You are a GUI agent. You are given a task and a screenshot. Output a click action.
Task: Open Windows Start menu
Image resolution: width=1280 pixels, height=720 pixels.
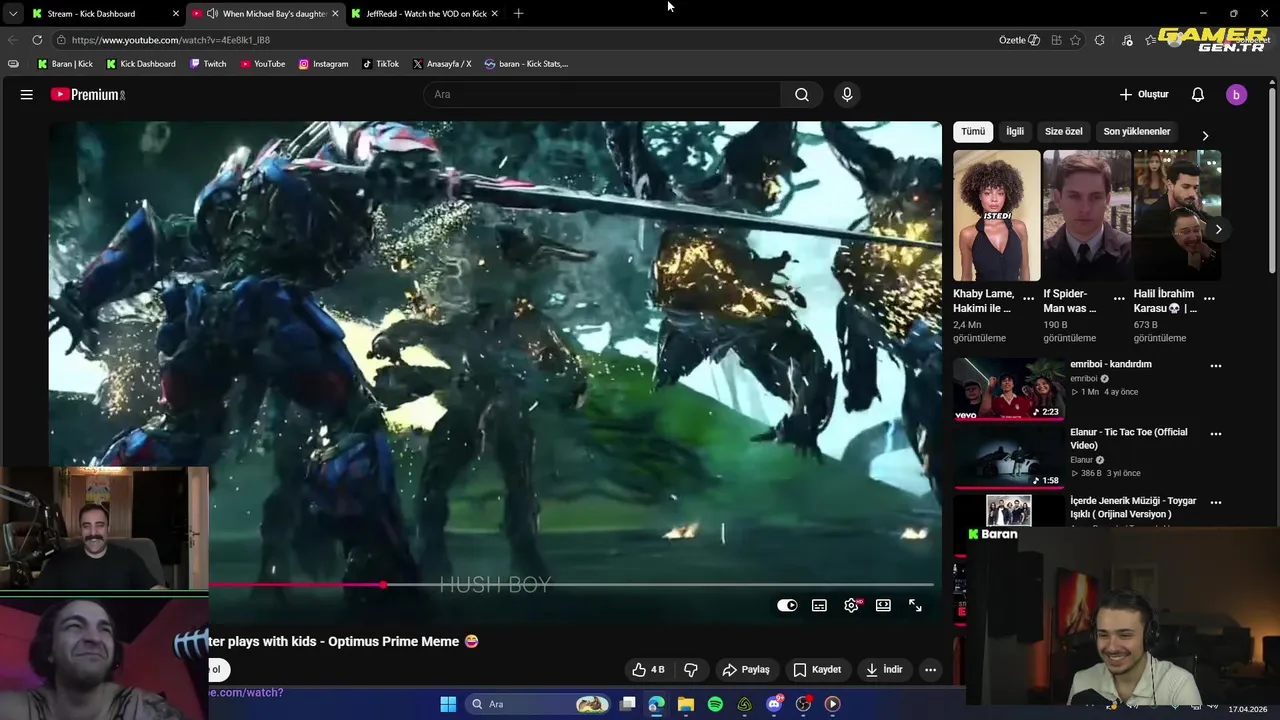coord(448,704)
